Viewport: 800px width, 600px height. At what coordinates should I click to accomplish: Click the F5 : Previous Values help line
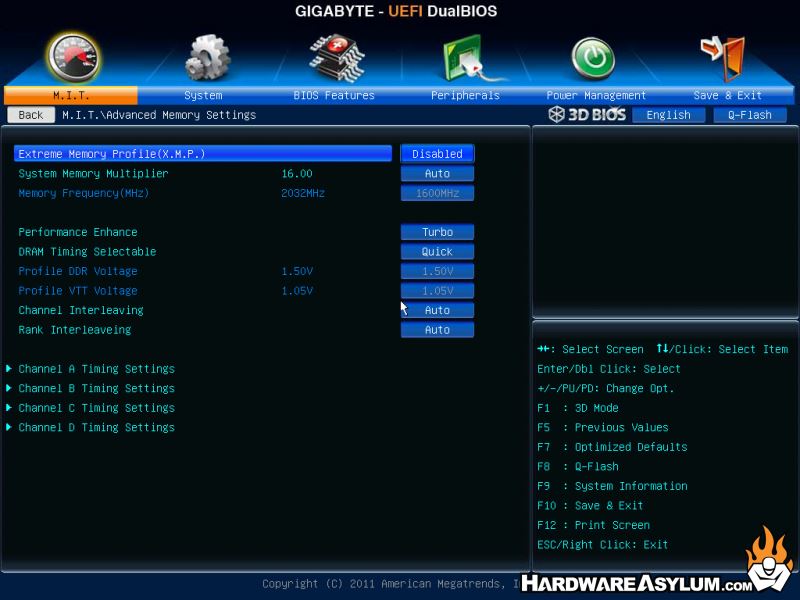tap(603, 428)
